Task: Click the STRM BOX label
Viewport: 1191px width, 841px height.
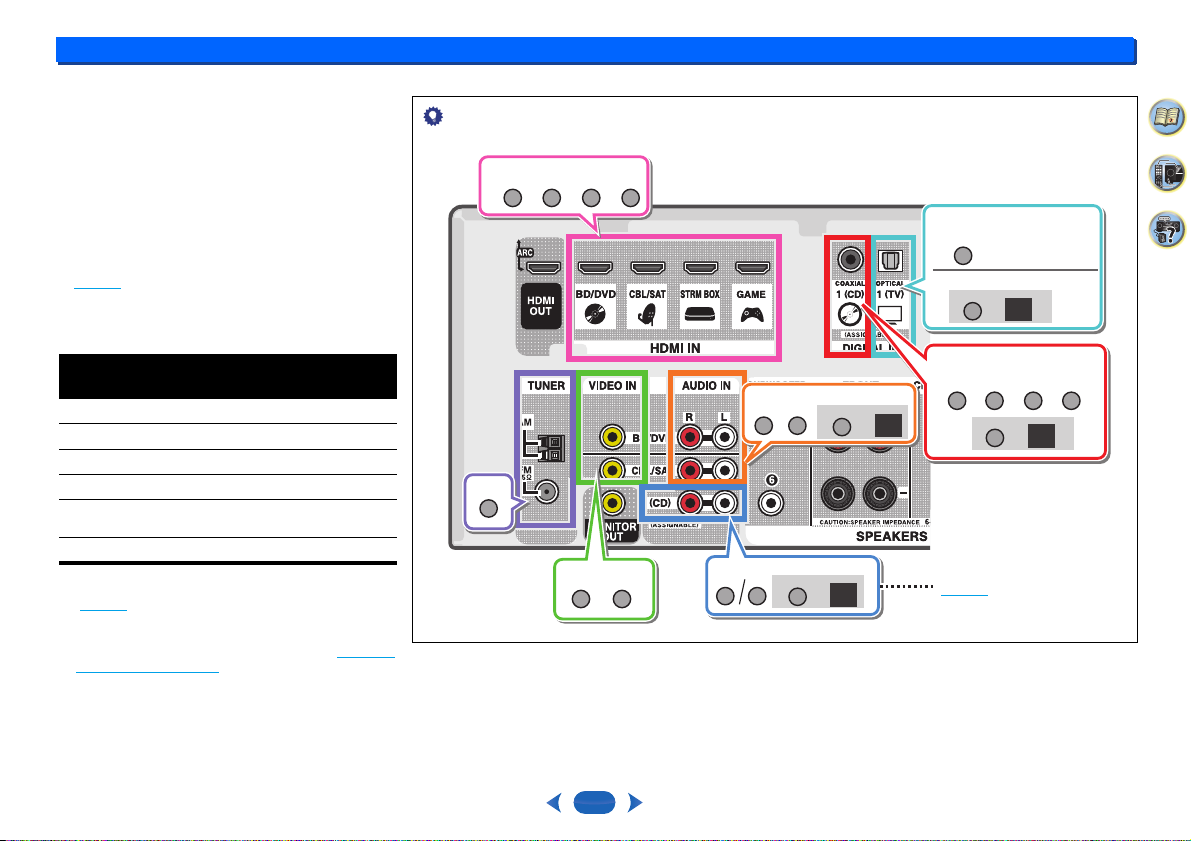Action: point(700,294)
